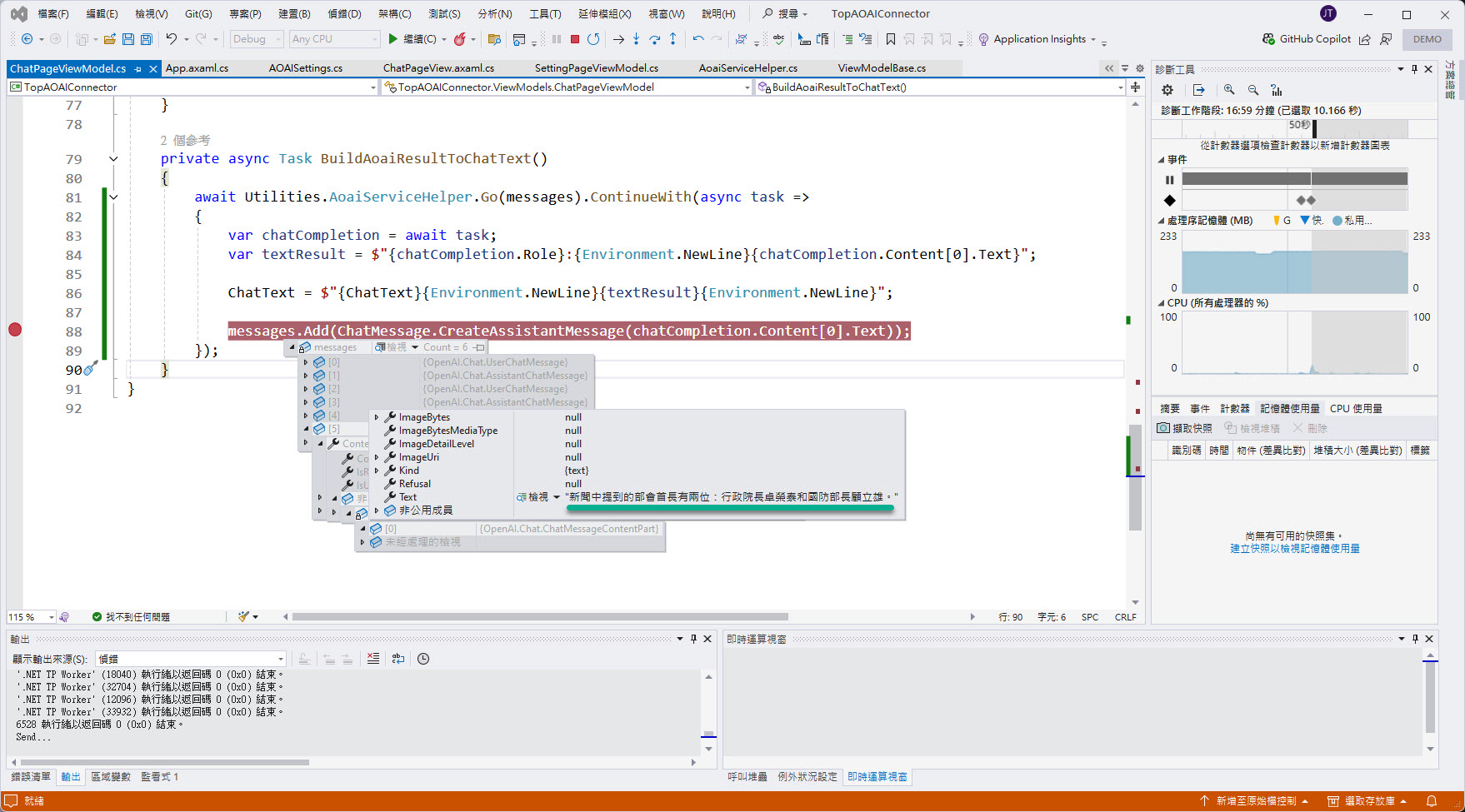Viewport: 1465px width, 812px height.
Task: Click the send feedback icon
Action: point(1386,39)
